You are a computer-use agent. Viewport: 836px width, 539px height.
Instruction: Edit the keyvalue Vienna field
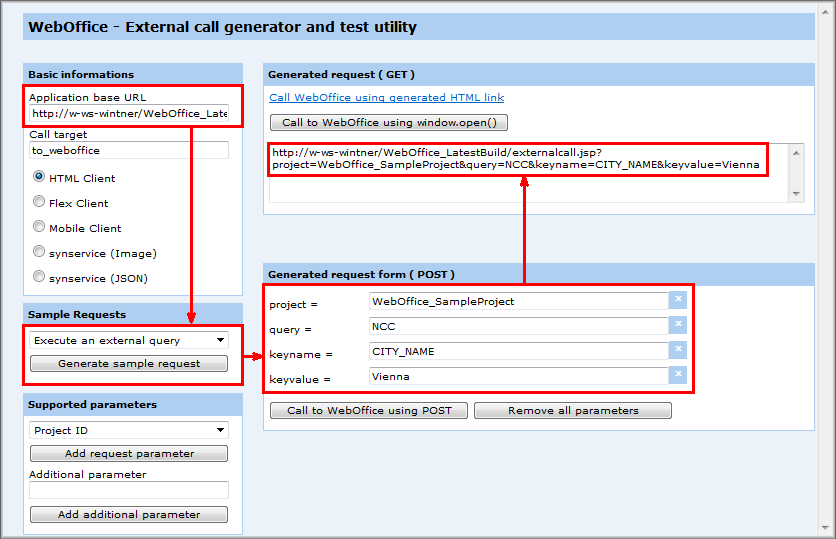tap(519, 376)
